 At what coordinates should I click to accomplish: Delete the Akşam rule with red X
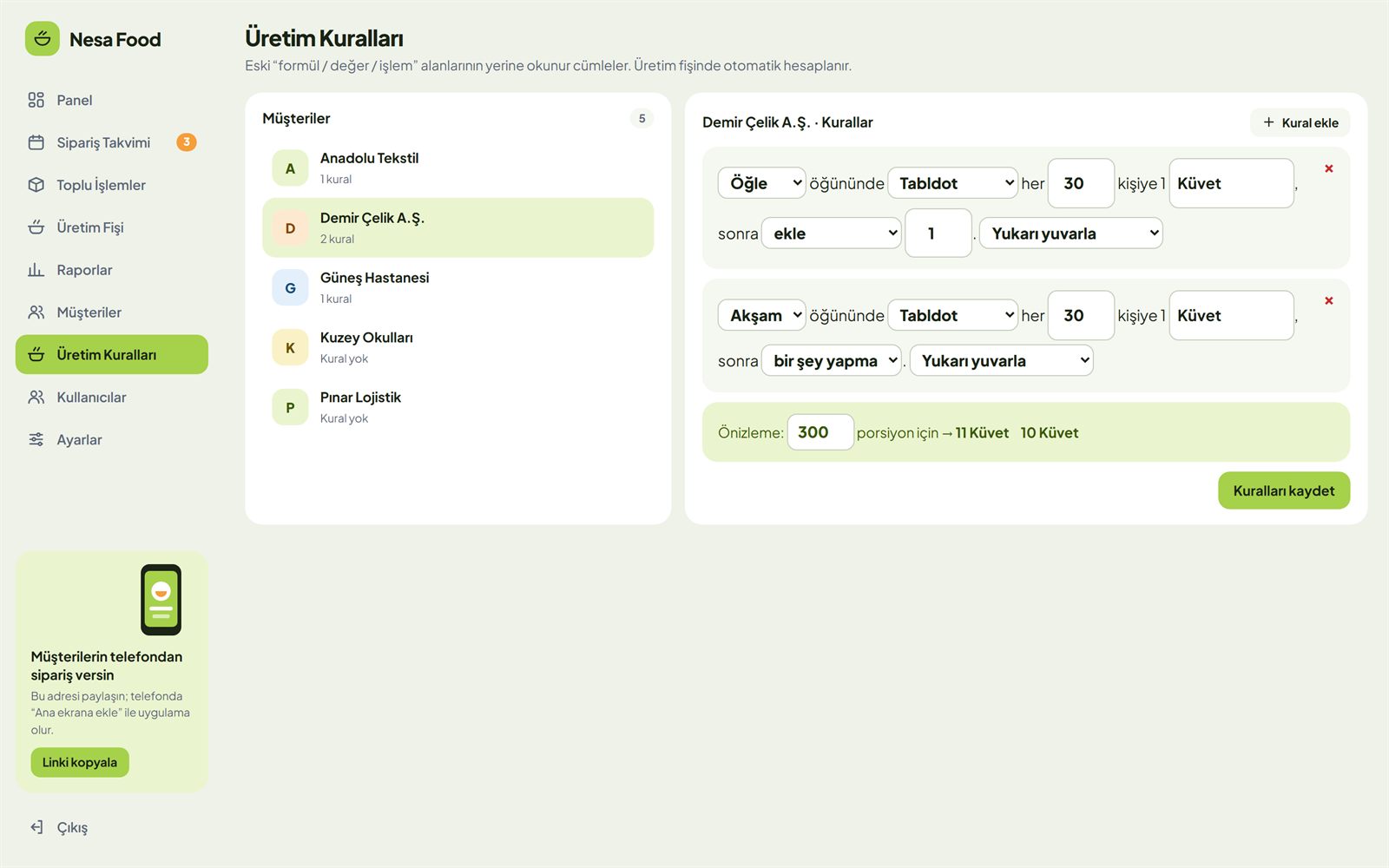(x=1329, y=300)
